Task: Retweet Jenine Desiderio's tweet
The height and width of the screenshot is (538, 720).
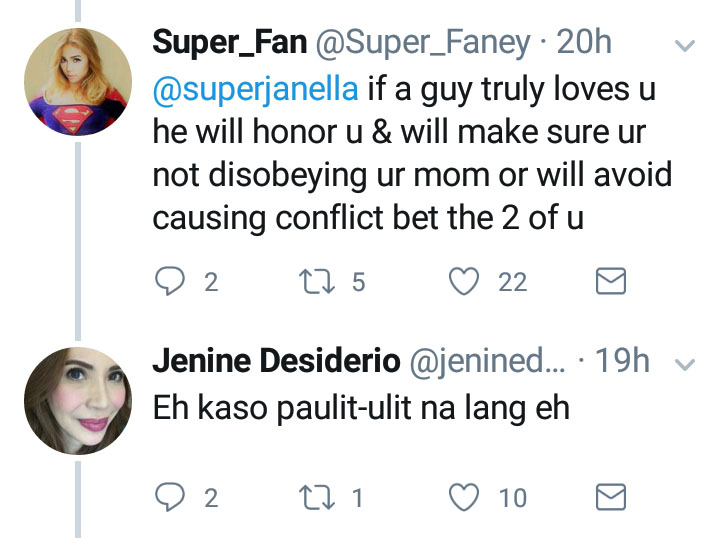Action: point(318,497)
